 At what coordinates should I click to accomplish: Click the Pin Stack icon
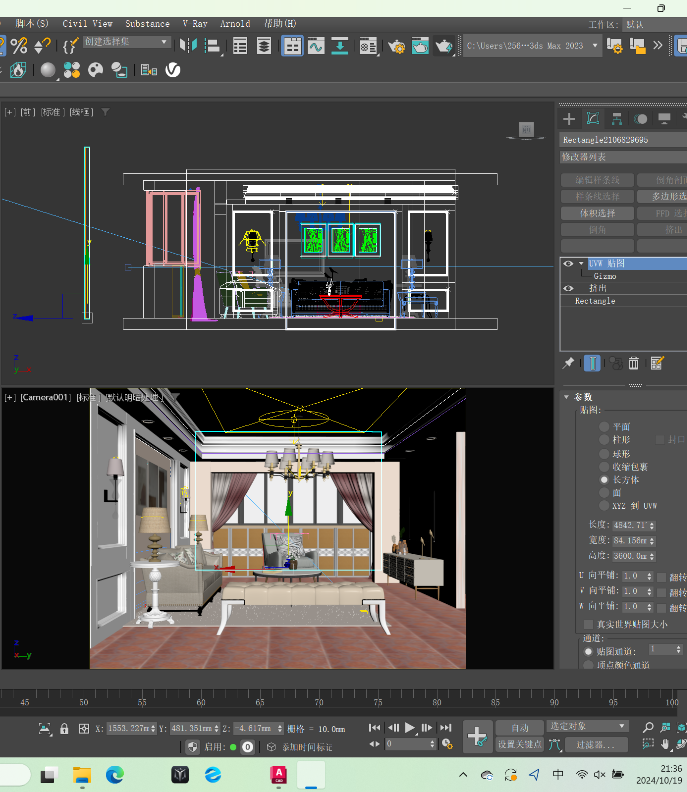point(569,363)
